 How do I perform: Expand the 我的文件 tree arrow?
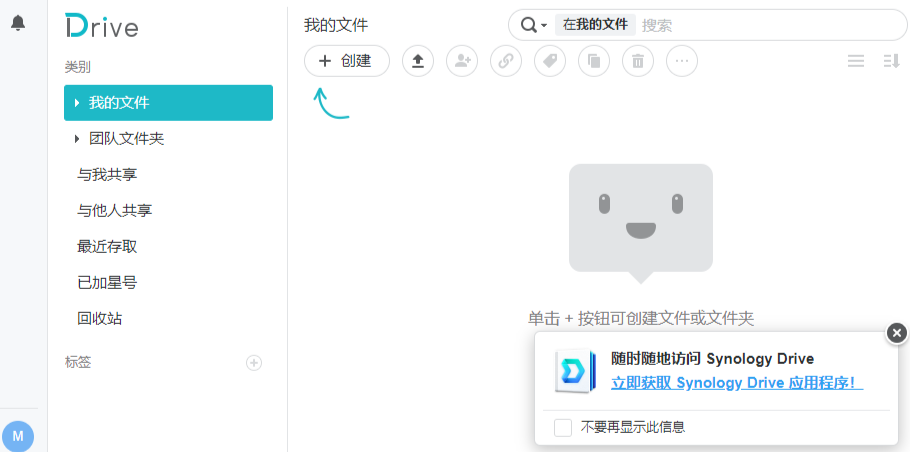click(x=77, y=103)
